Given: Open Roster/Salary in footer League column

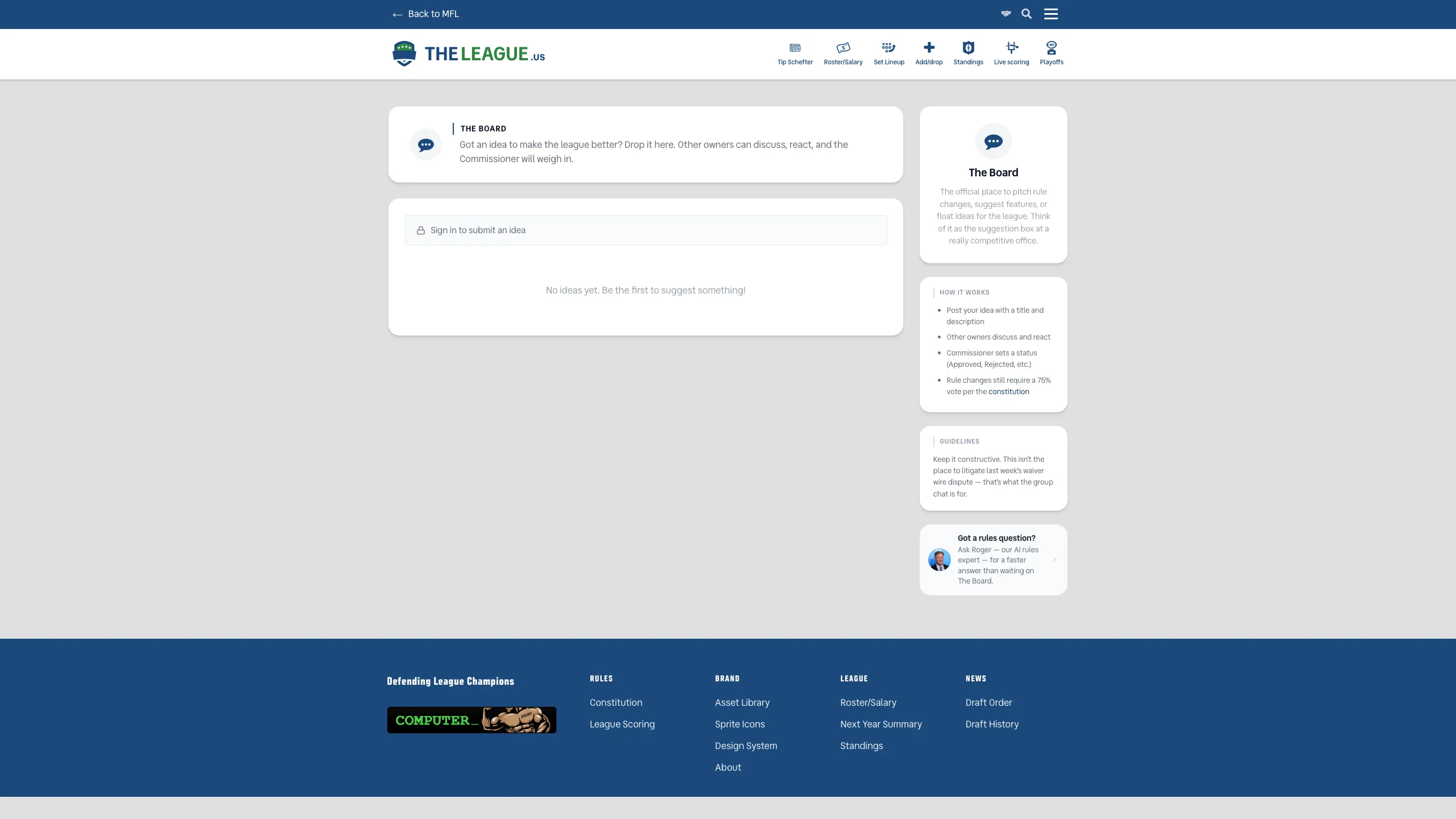Looking at the screenshot, I should (868, 702).
